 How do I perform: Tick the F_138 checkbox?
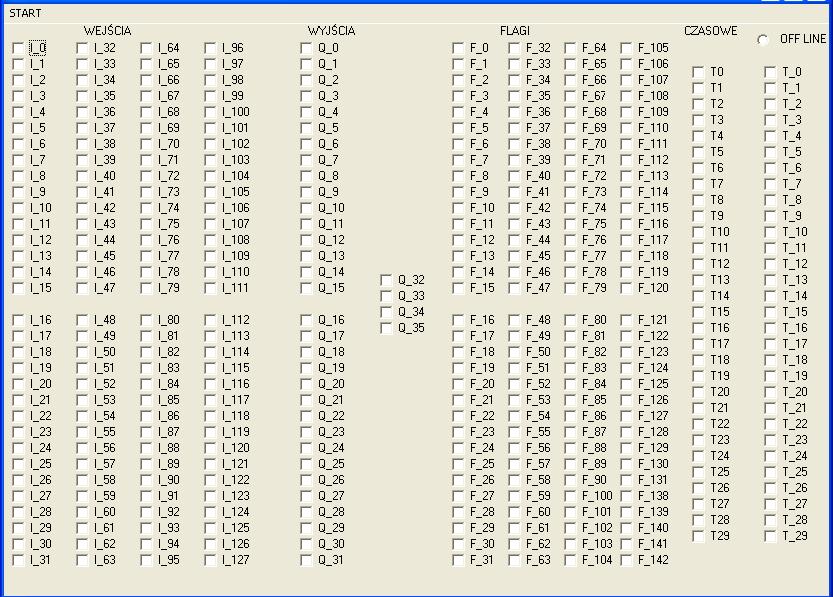click(x=626, y=497)
